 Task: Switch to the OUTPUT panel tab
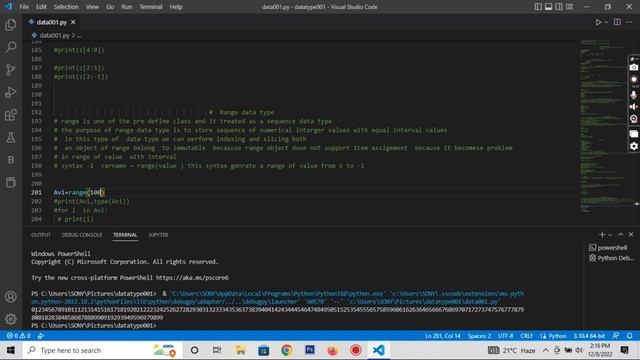(x=41, y=235)
